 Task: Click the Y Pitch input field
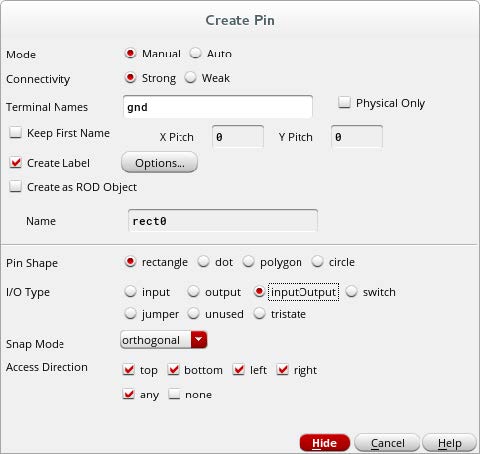[357, 137]
